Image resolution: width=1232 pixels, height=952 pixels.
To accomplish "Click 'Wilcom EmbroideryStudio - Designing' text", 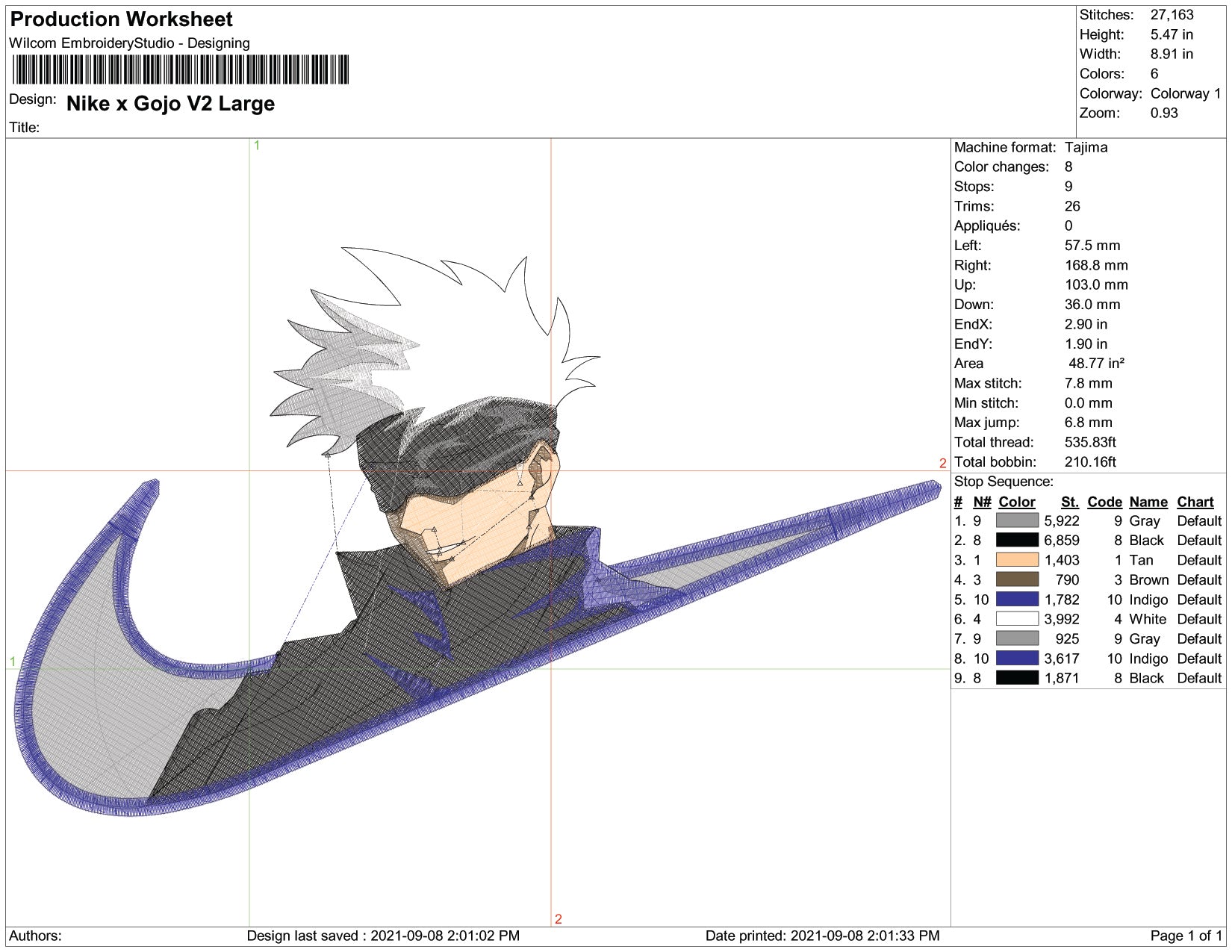I will coord(129,43).
